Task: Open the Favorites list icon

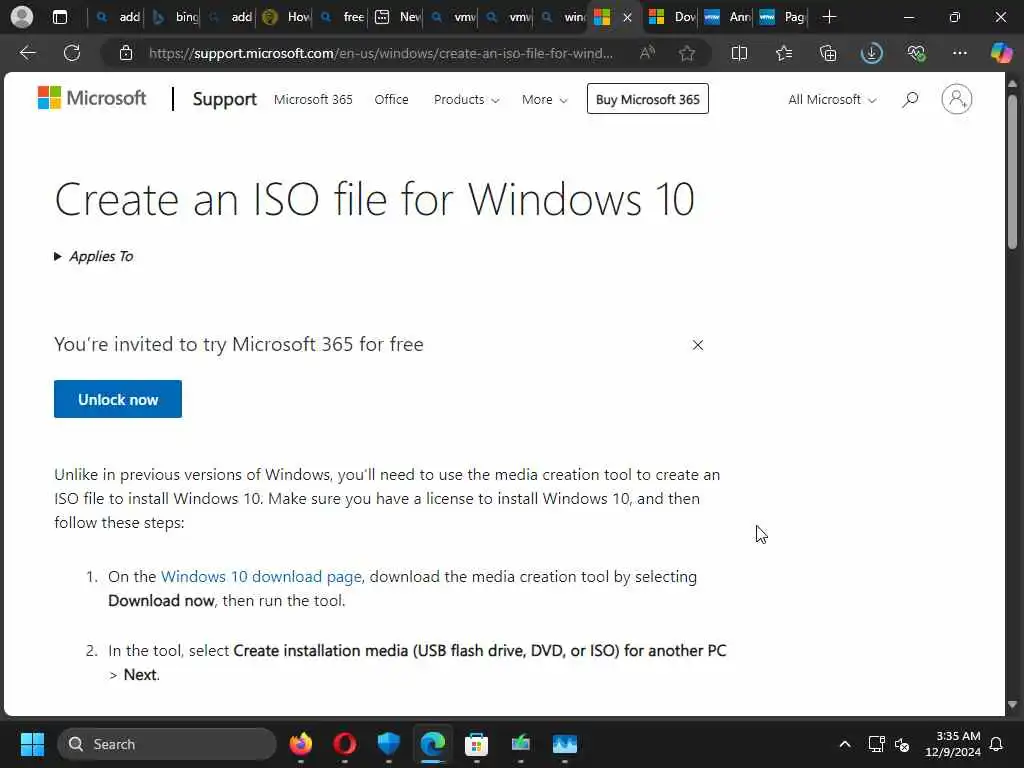Action: tap(784, 53)
